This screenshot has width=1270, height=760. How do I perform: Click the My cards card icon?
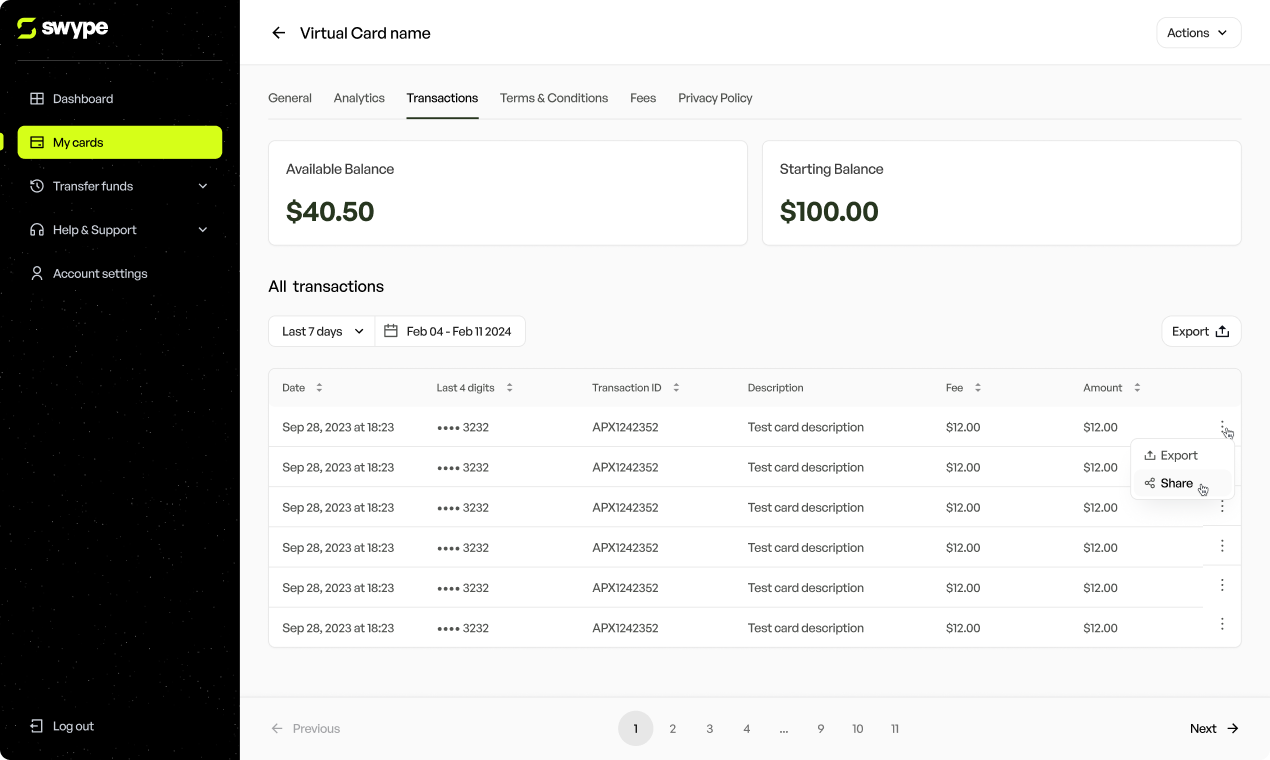tap(37, 142)
